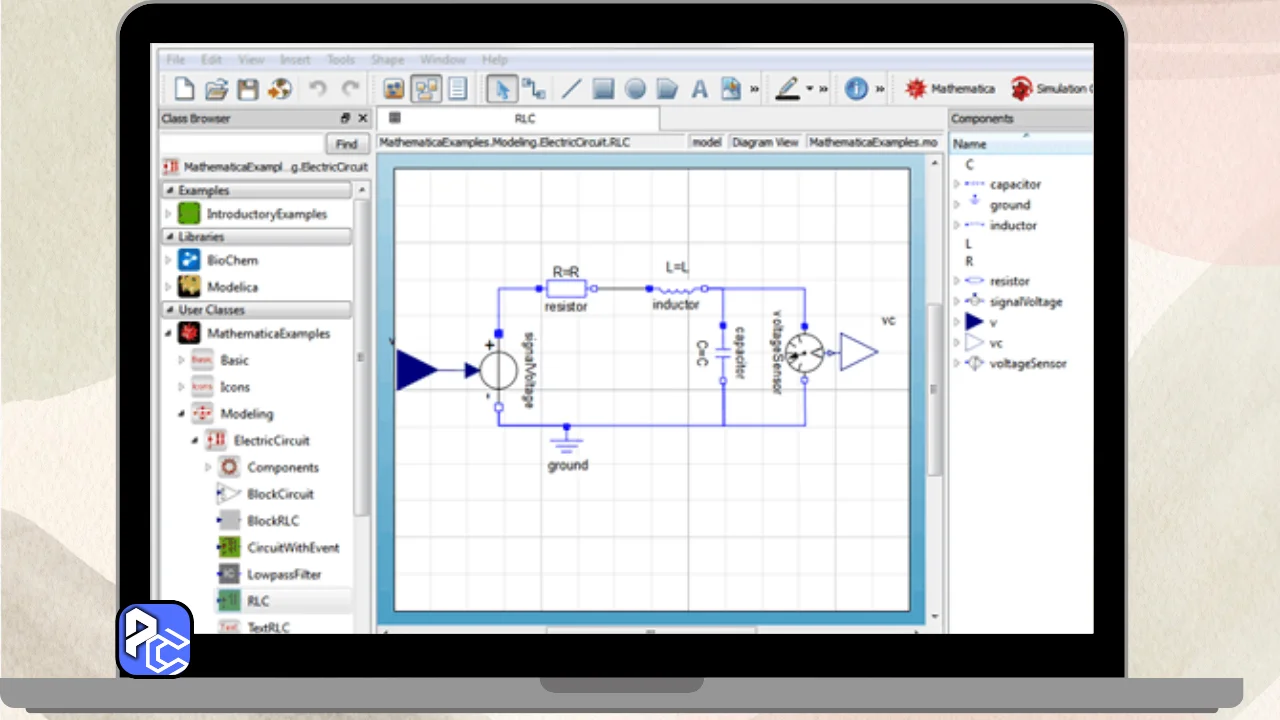Select the pointer selection tool
Viewport: 1280px width, 720px height.
502,89
